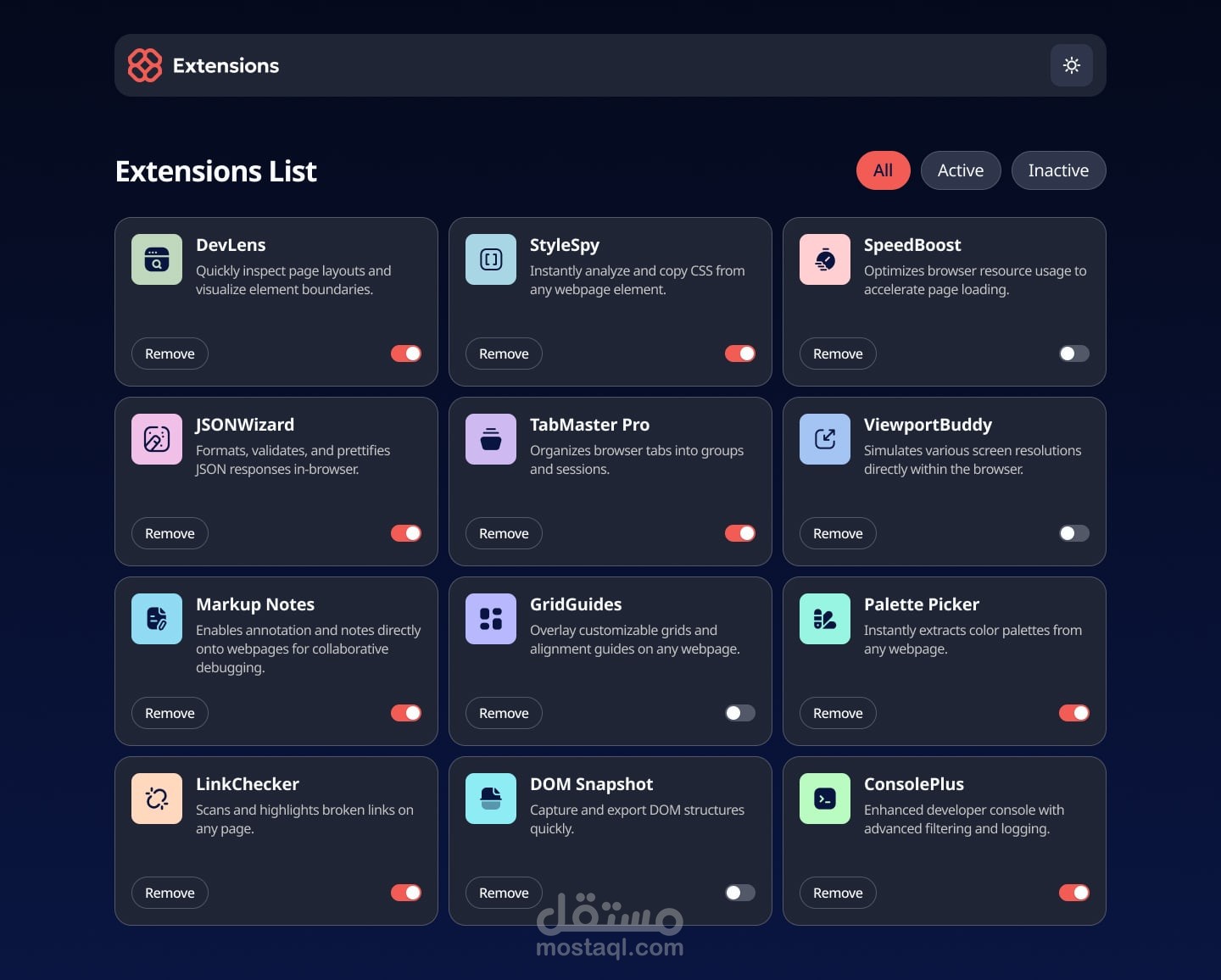This screenshot has height=980, width=1221.
Task: Remove the ConsolePlus extension
Action: click(x=837, y=893)
